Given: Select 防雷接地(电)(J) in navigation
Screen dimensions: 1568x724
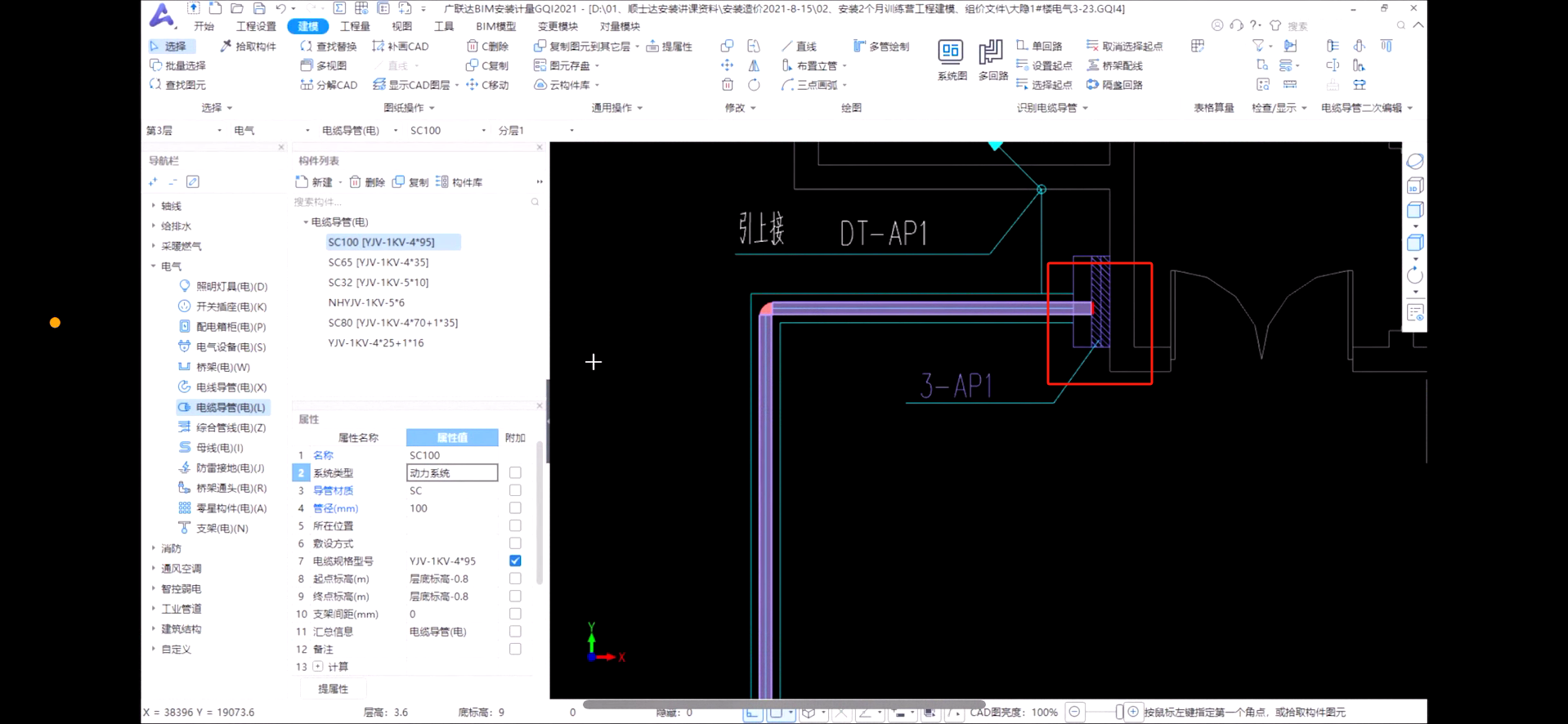Looking at the screenshot, I should pyautogui.click(x=222, y=468).
